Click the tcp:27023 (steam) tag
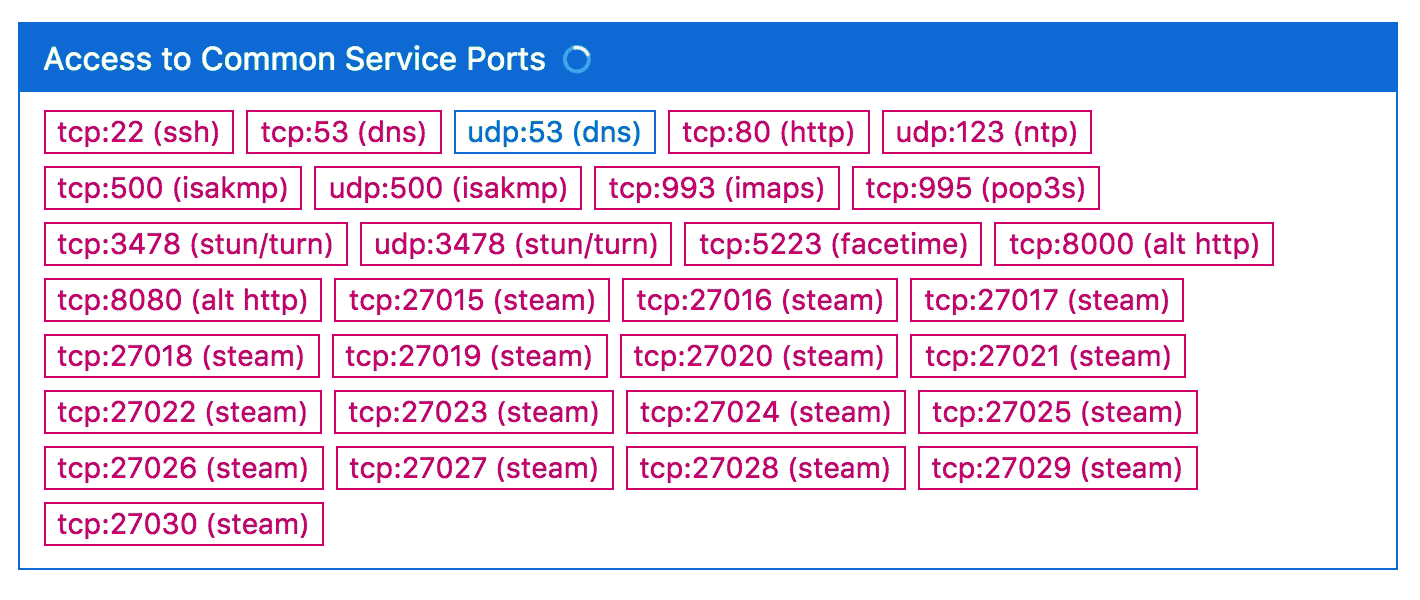The image size is (1420, 600). tap(474, 412)
